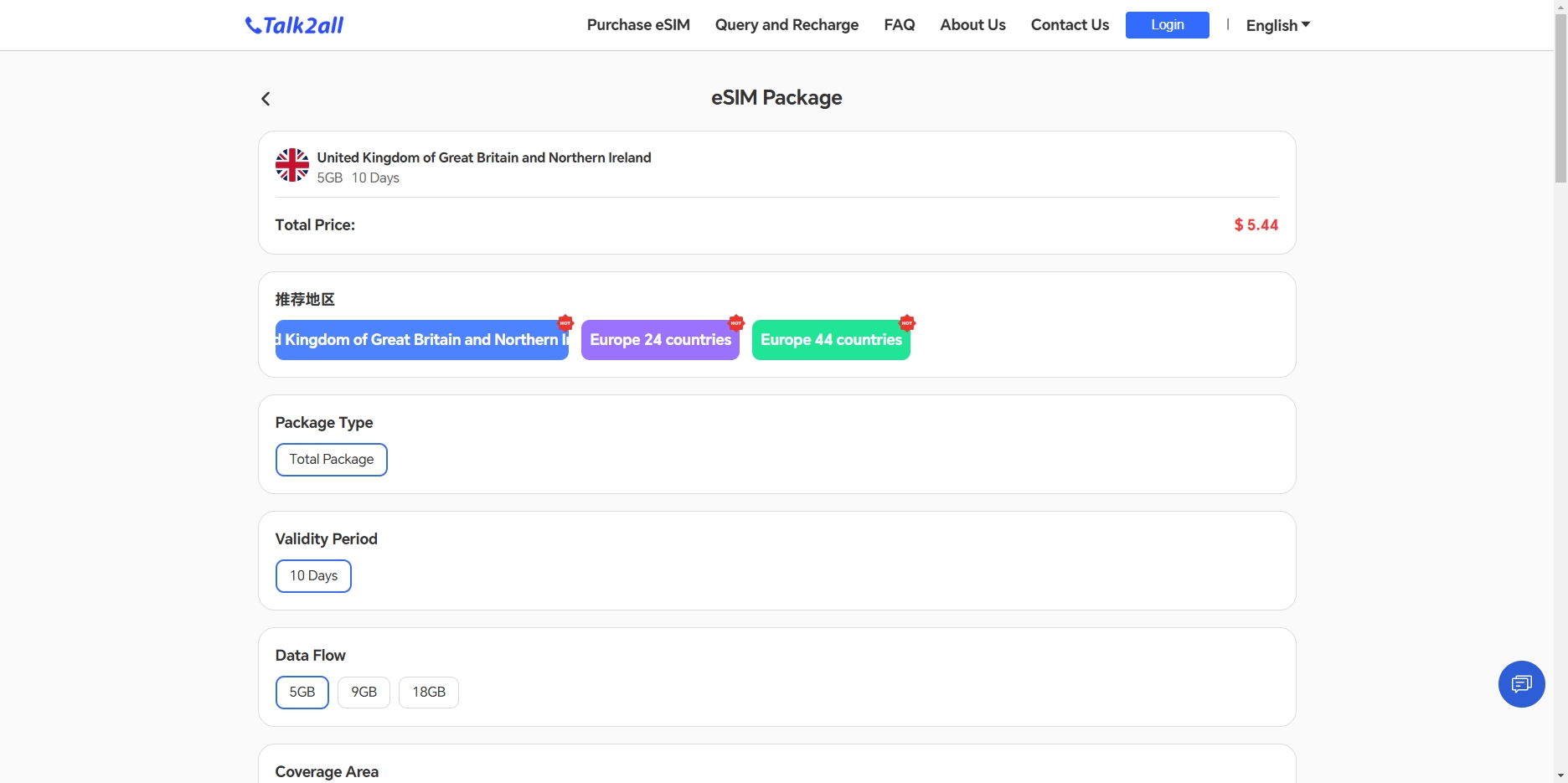This screenshot has height=783, width=1568.
Task: Open the live chat support bubble
Action: point(1521,684)
